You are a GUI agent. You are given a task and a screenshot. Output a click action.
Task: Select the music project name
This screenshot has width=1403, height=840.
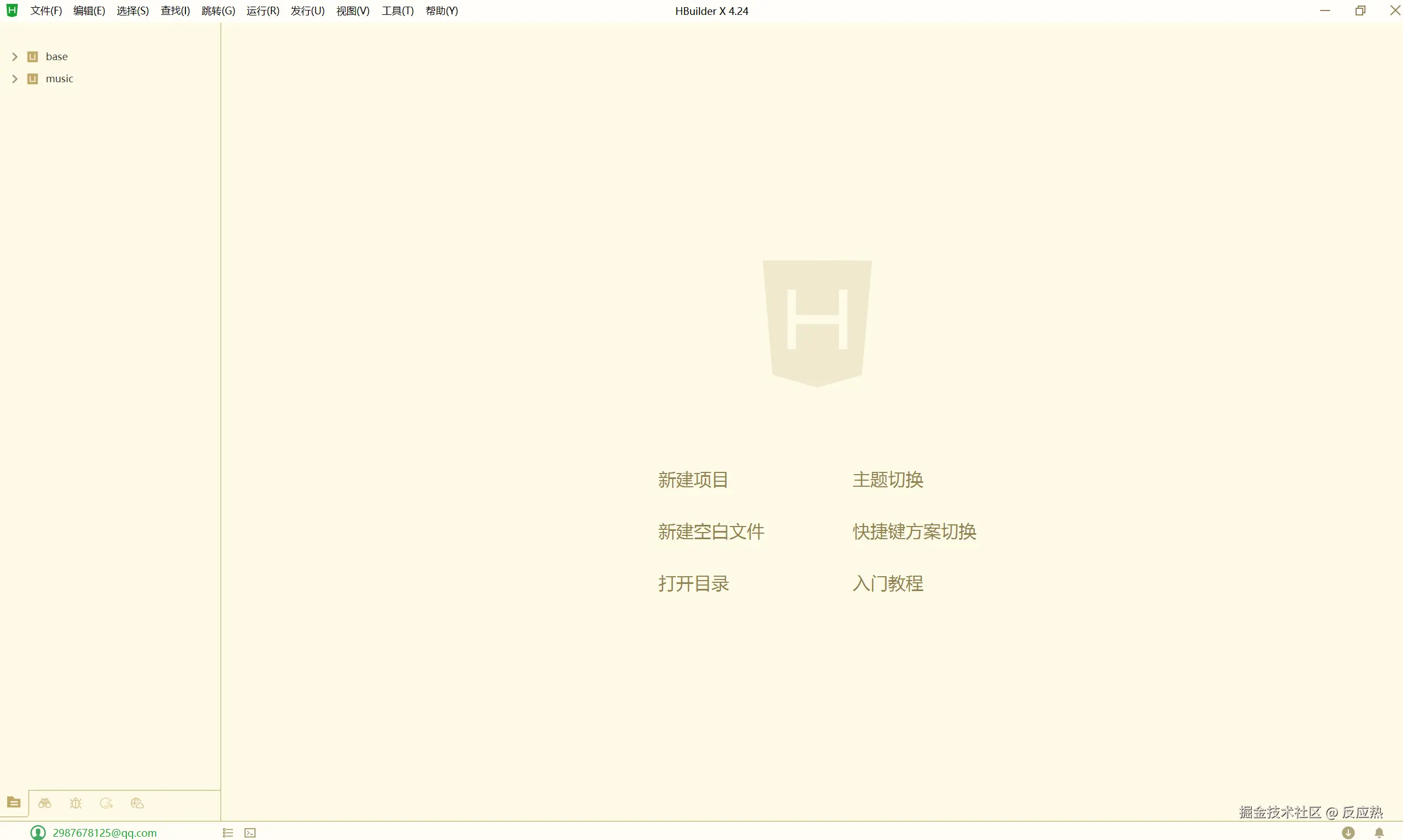tap(60, 79)
